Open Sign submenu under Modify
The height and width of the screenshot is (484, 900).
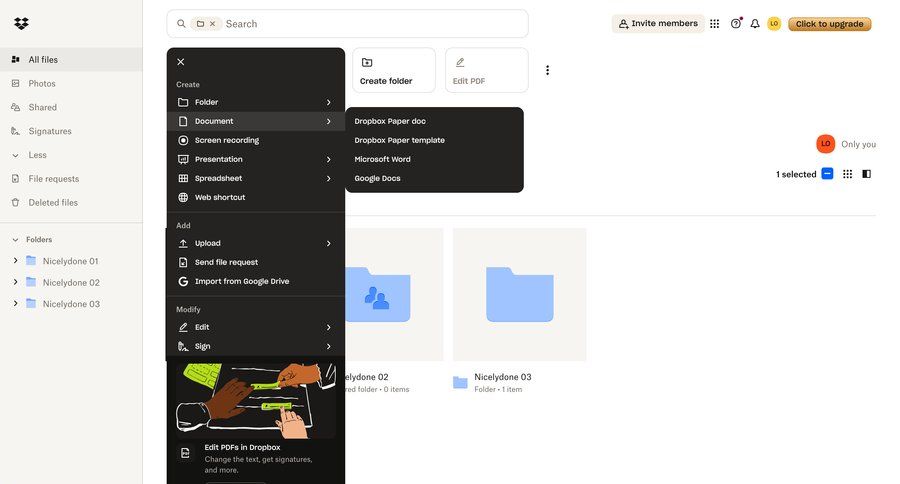point(255,346)
